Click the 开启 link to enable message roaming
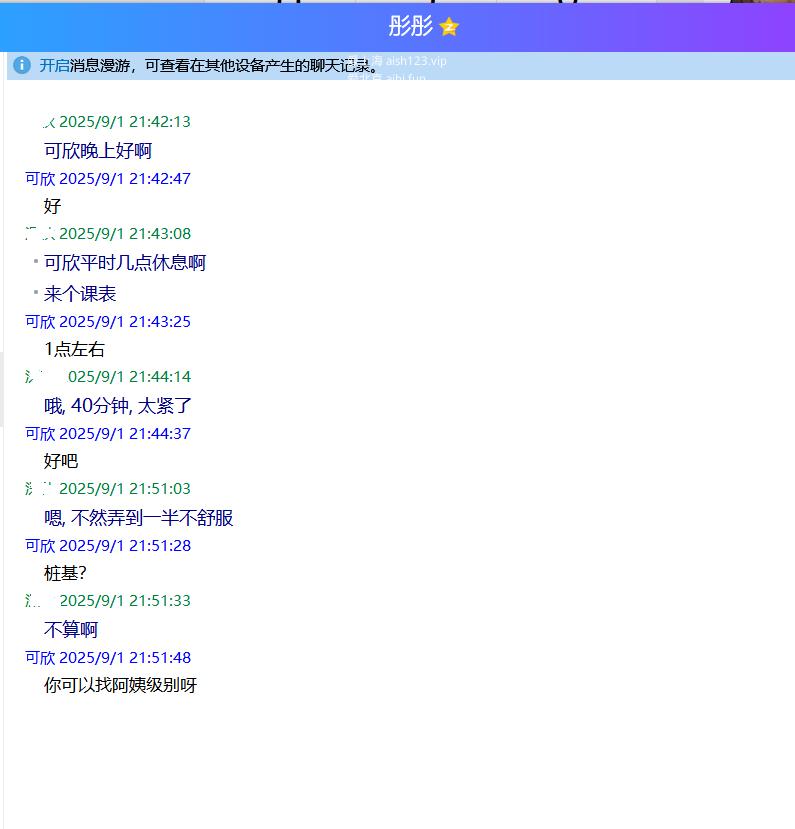This screenshot has height=829, width=795. pyautogui.click(x=54, y=65)
